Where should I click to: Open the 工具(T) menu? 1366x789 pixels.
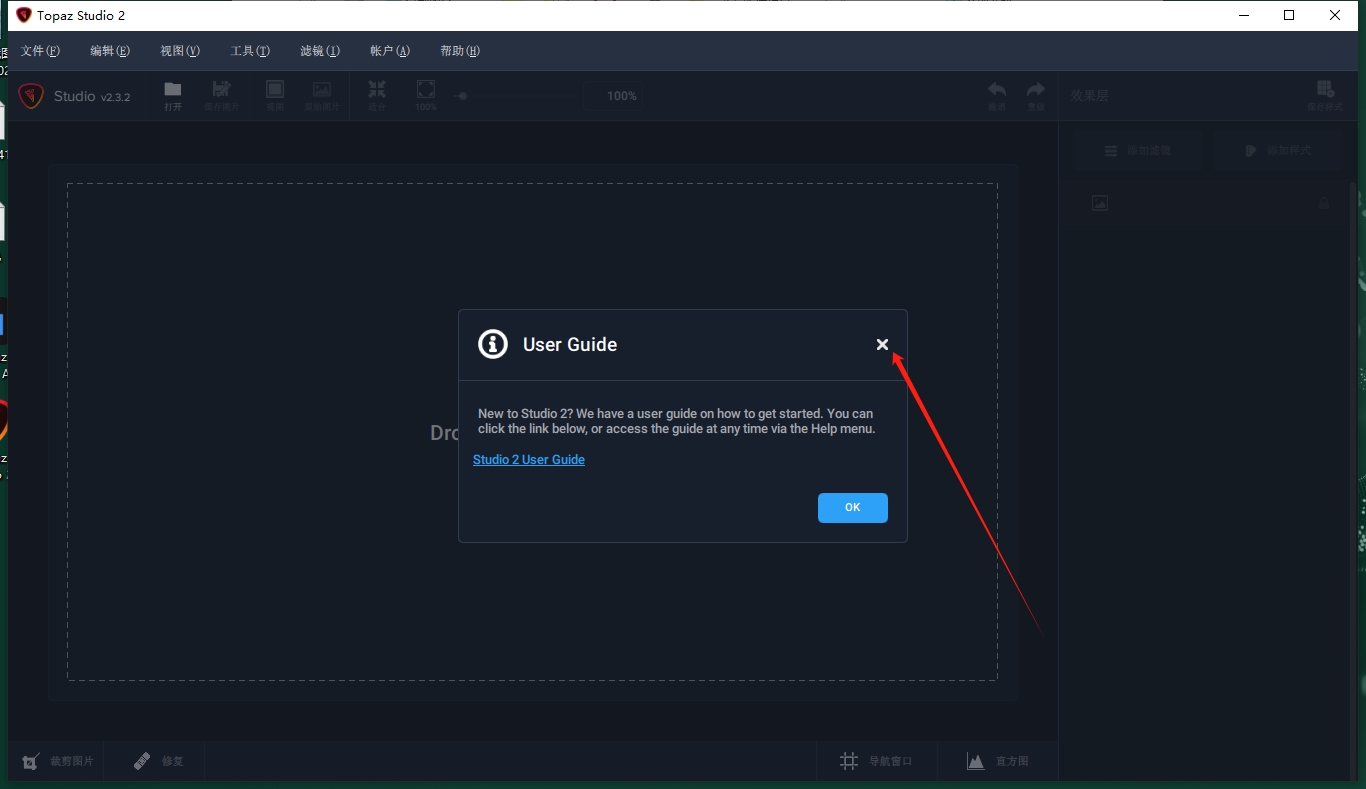point(250,51)
